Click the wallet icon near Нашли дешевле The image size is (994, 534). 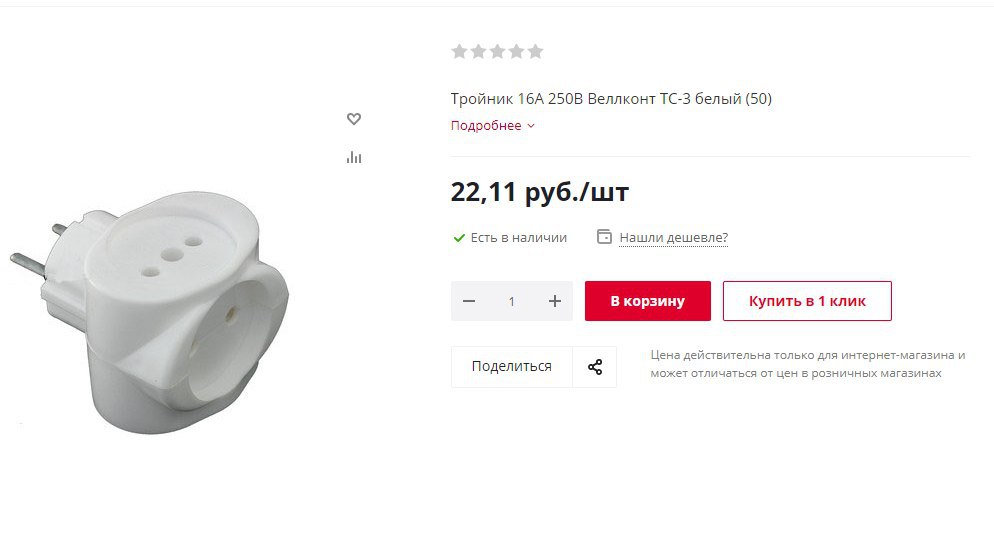click(x=605, y=237)
